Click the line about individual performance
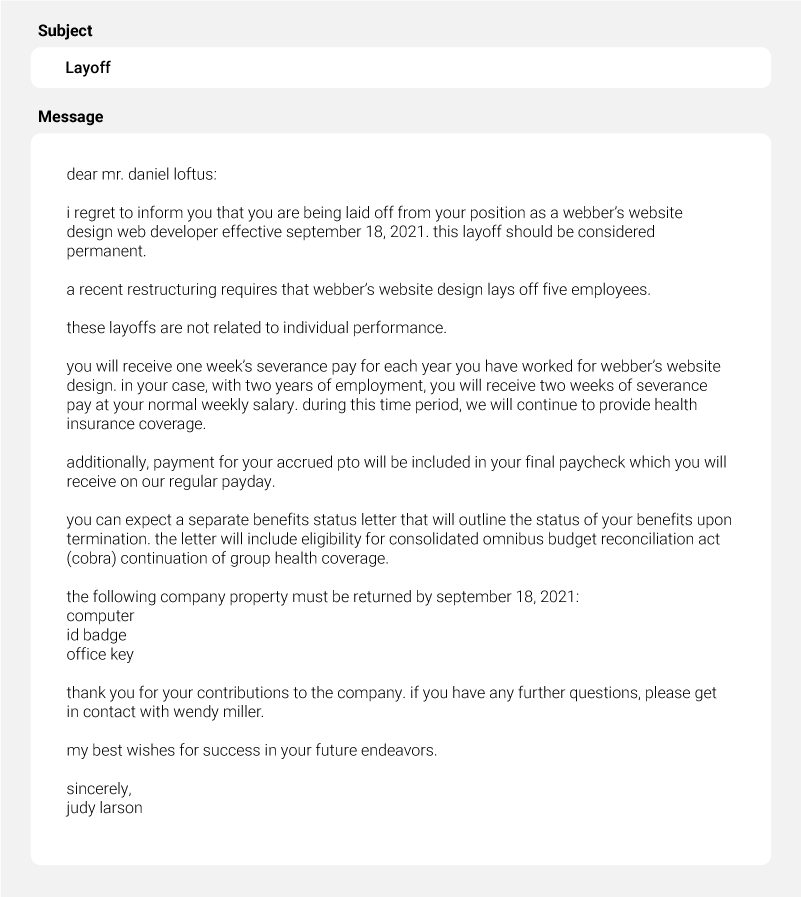The image size is (801, 897). [x=256, y=328]
